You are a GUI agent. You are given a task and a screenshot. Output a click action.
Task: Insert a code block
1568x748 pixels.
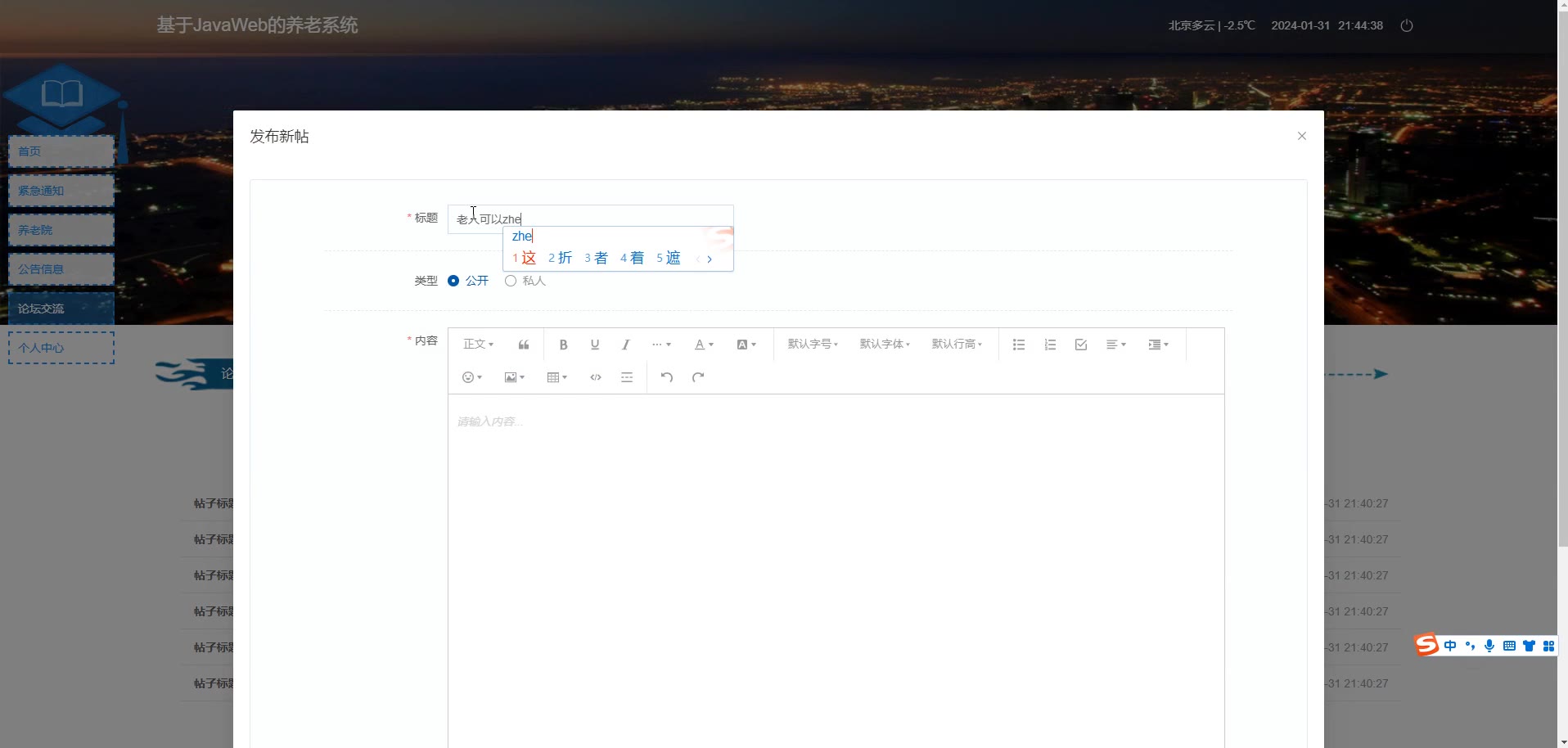tap(596, 377)
